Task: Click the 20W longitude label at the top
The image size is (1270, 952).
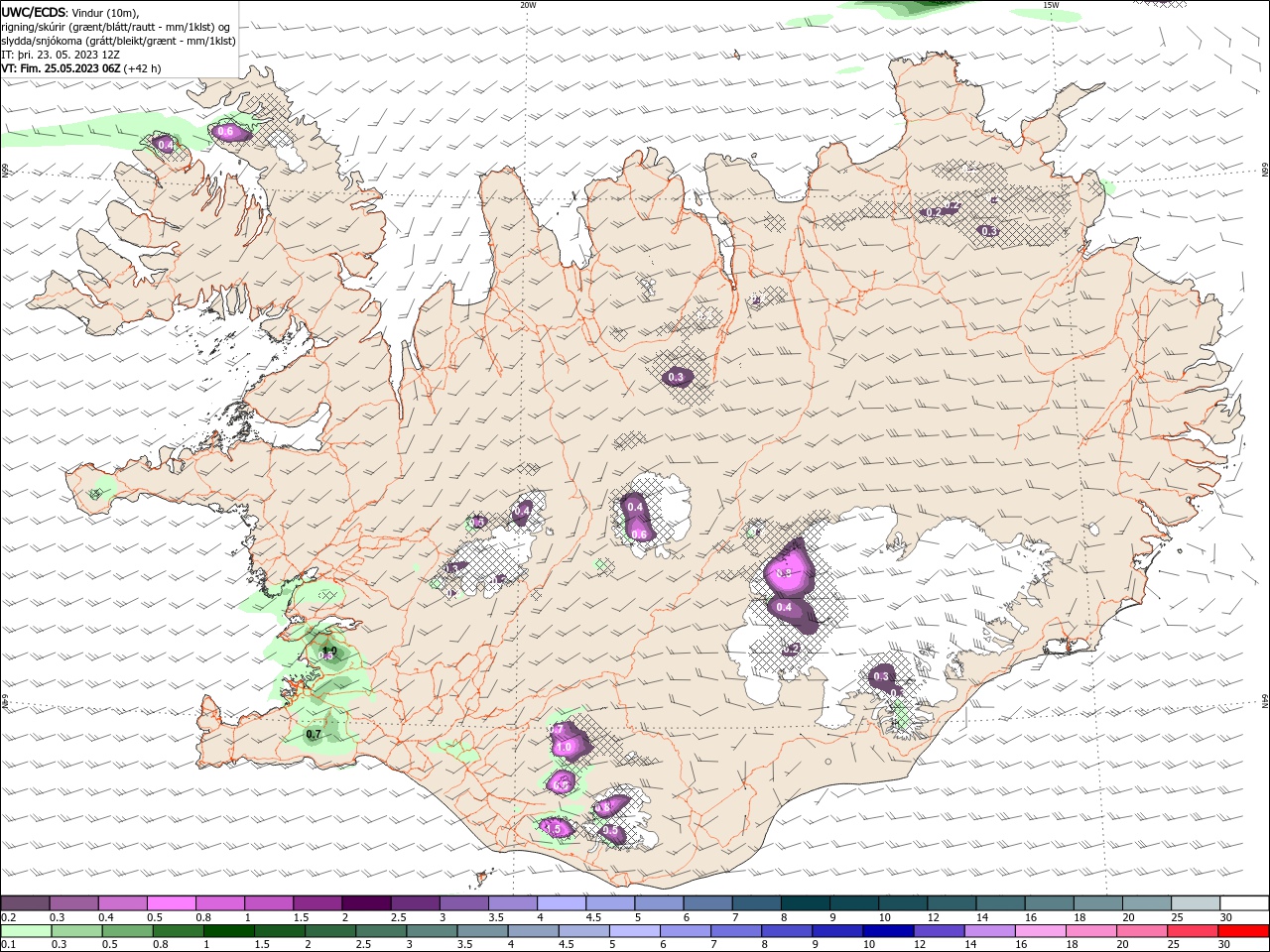Action: tap(528, 5)
